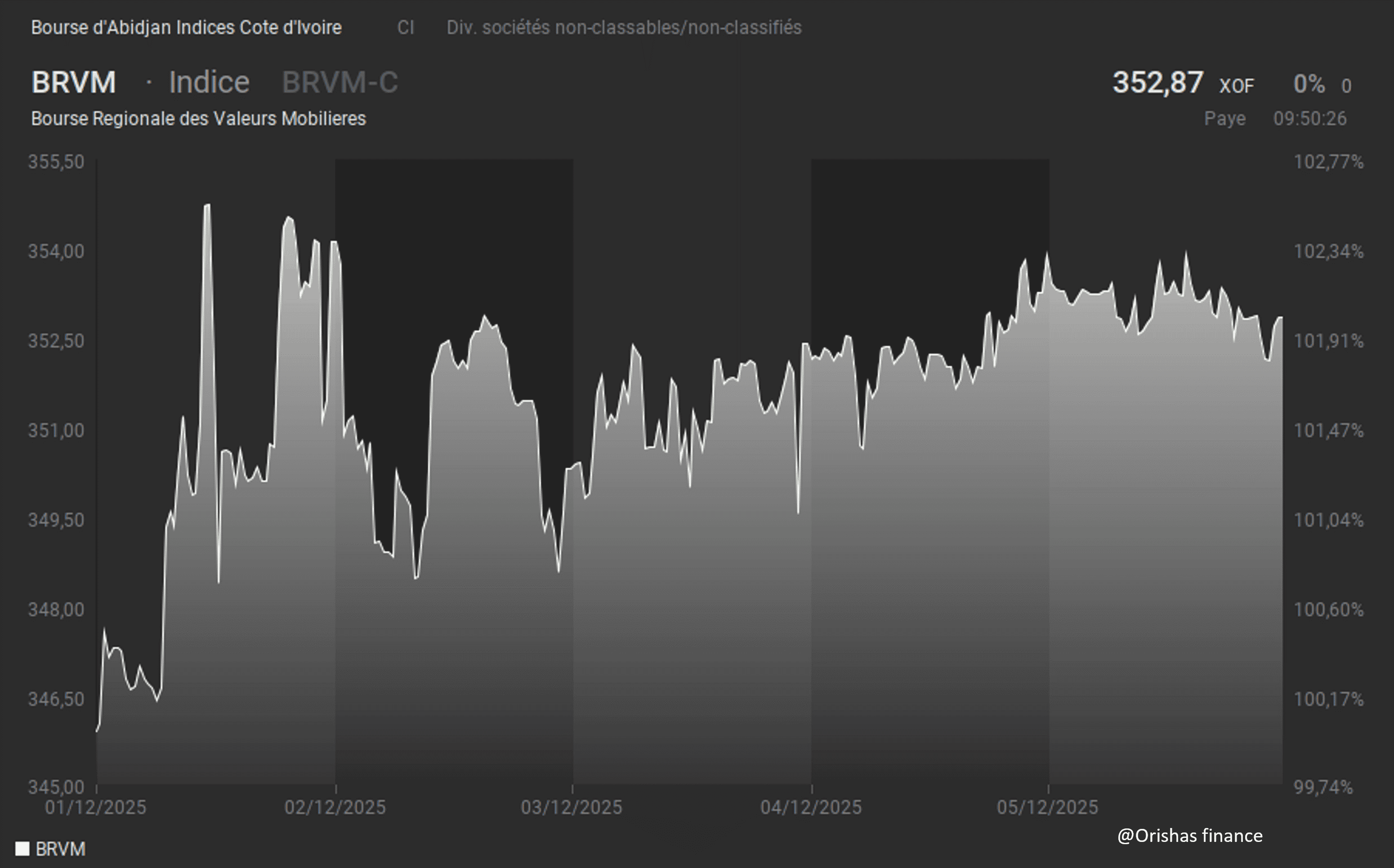Click the 355,50 y-axis label
The height and width of the screenshot is (868, 1394).
click(x=56, y=162)
